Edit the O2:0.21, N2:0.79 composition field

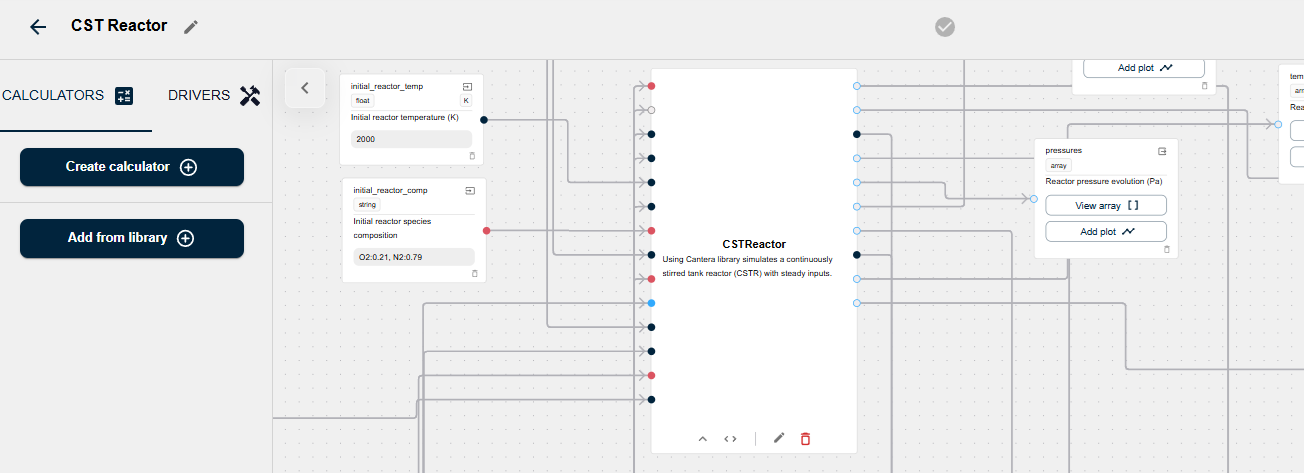(414, 257)
